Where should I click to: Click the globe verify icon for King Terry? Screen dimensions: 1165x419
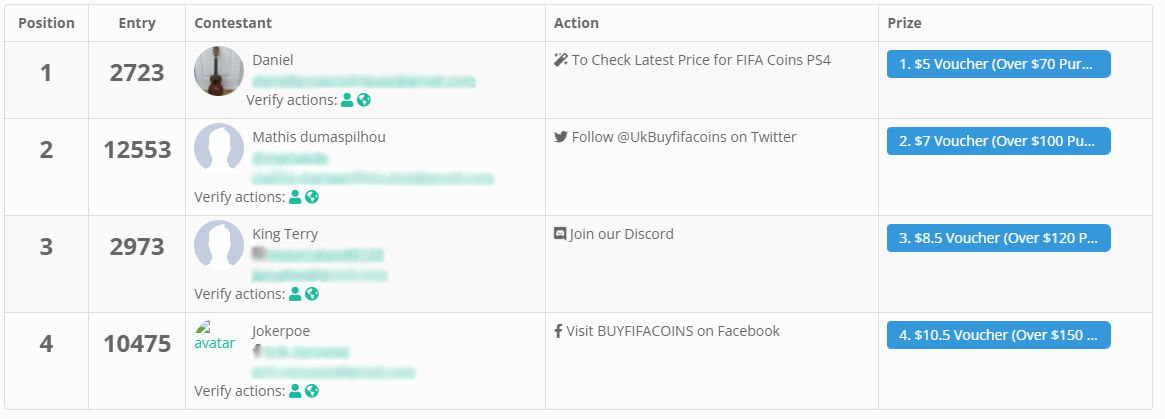click(x=311, y=294)
